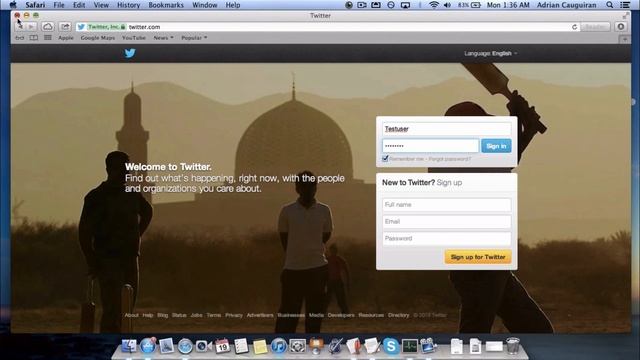Viewport: 640px width, 360px height.
Task: Click the sign-up Password field
Action: click(447, 238)
